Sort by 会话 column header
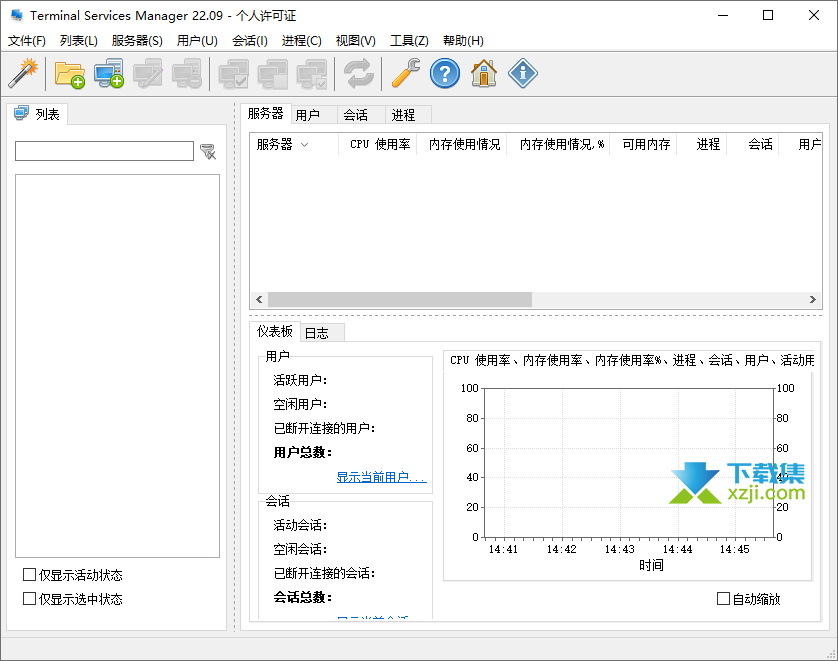The width and height of the screenshot is (838, 661). click(x=753, y=144)
